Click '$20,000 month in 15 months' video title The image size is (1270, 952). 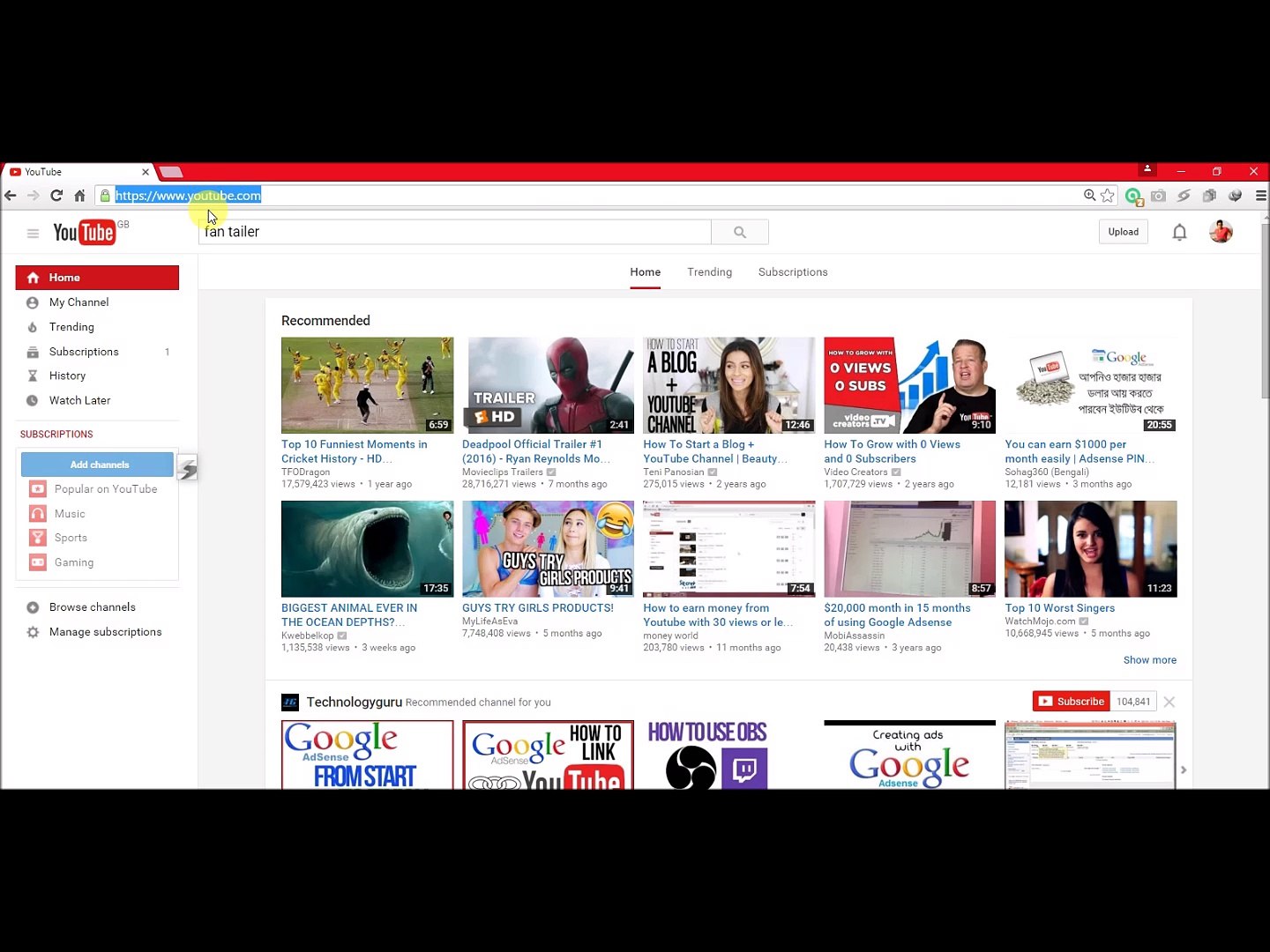click(x=897, y=615)
